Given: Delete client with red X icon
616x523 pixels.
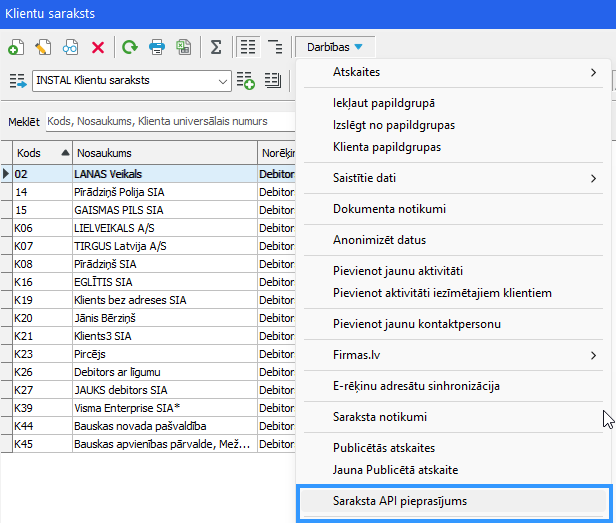Looking at the screenshot, I should [98, 48].
